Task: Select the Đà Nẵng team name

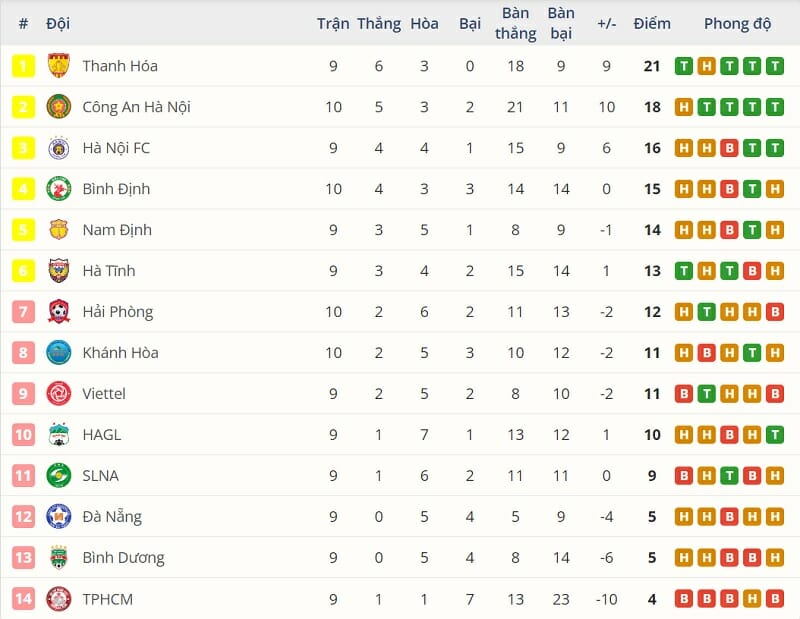Action: [112, 517]
